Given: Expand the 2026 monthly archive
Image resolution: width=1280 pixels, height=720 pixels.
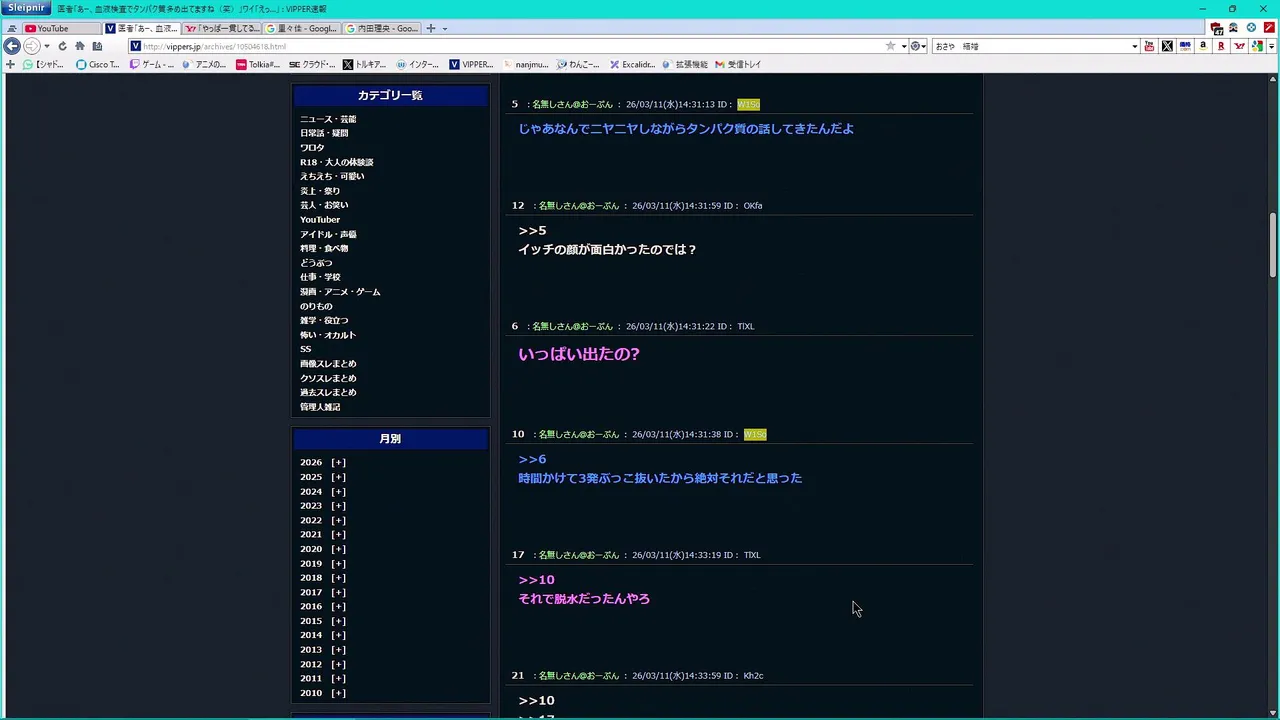Looking at the screenshot, I should point(338,463).
